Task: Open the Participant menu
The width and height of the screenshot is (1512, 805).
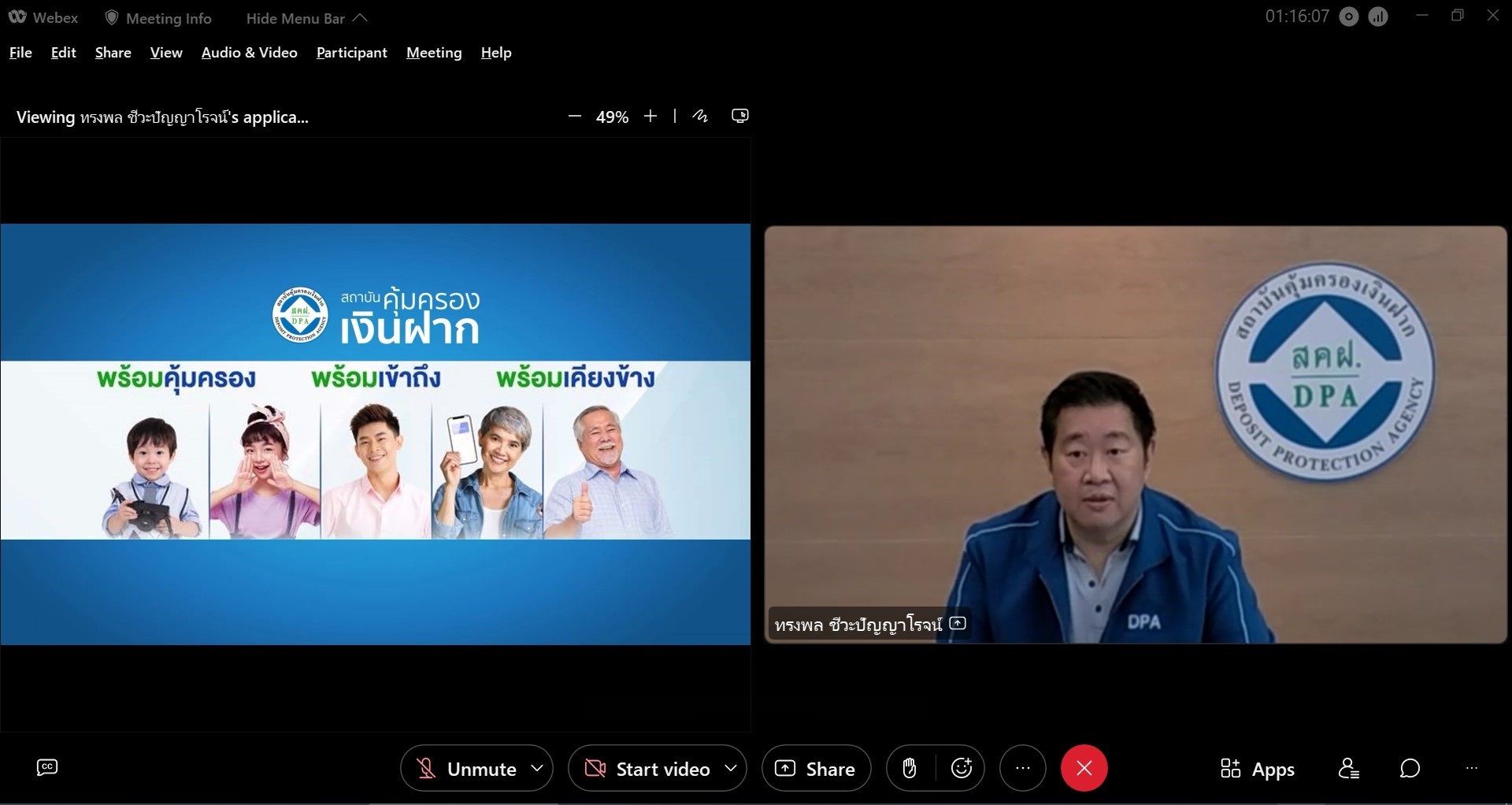Action: click(352, 53)
